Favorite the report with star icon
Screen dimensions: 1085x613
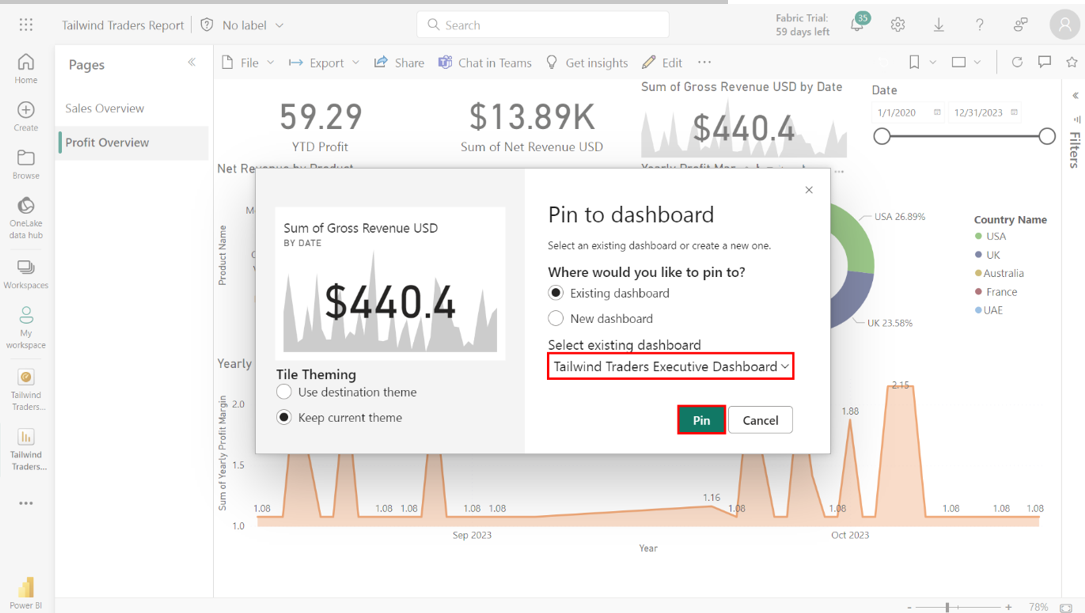pos(1071,62)
